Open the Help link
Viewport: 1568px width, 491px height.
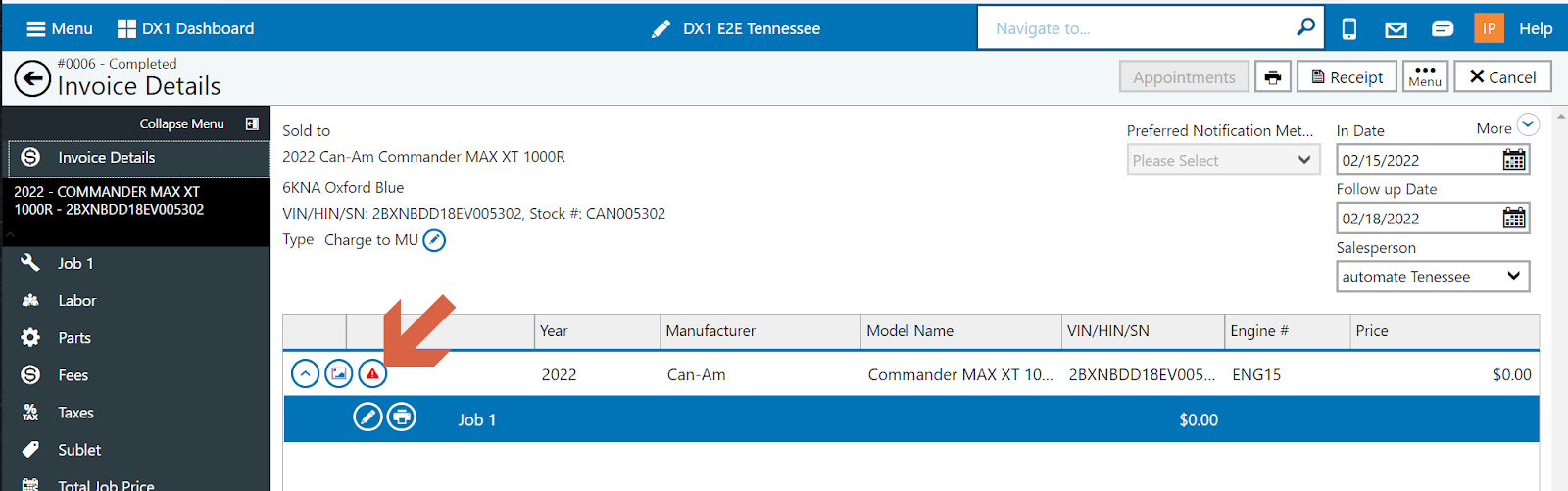pyautogui.click(x=1536, y=28)
